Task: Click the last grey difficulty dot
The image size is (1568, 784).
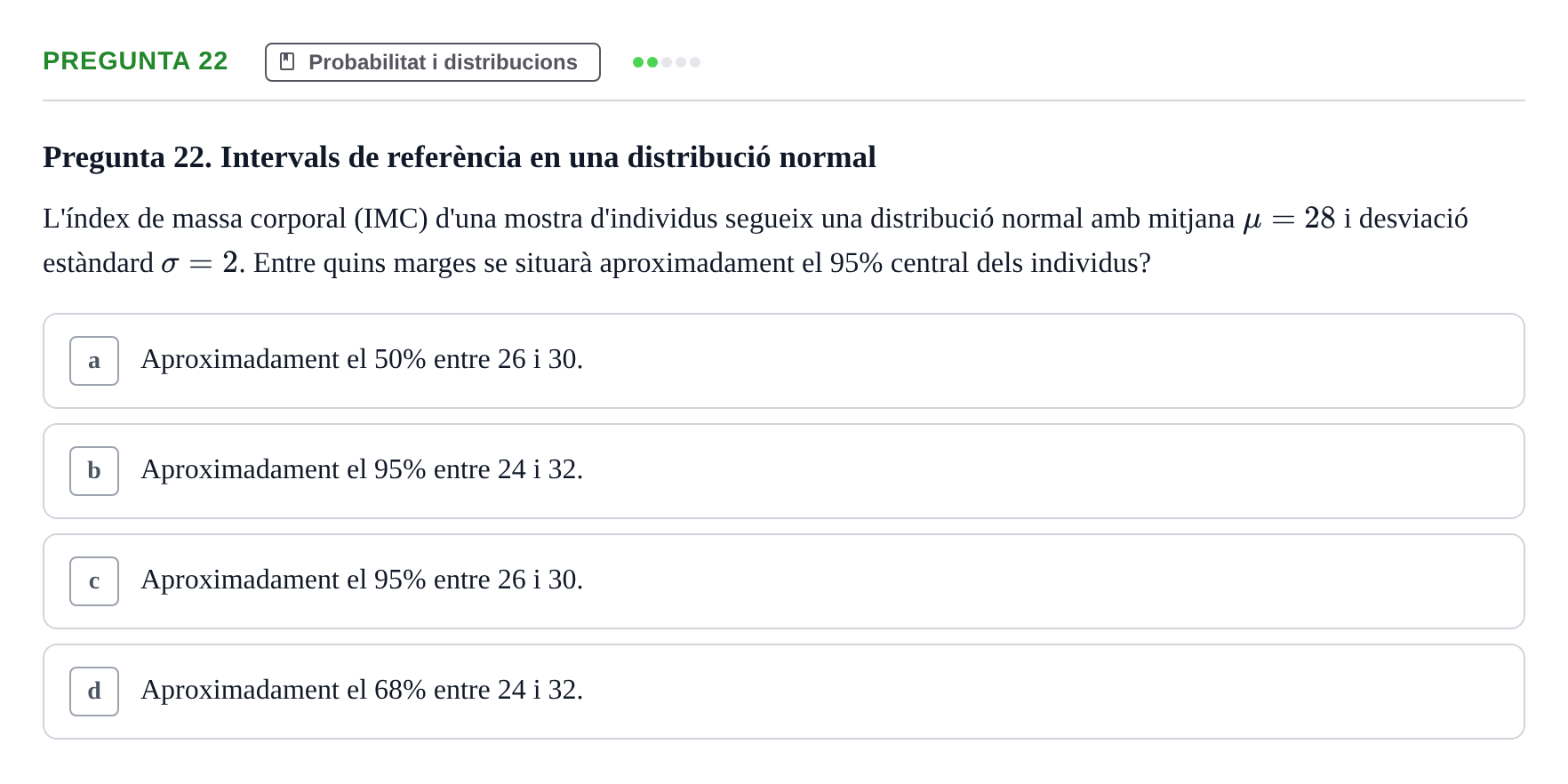Action: tap(695, 62)
